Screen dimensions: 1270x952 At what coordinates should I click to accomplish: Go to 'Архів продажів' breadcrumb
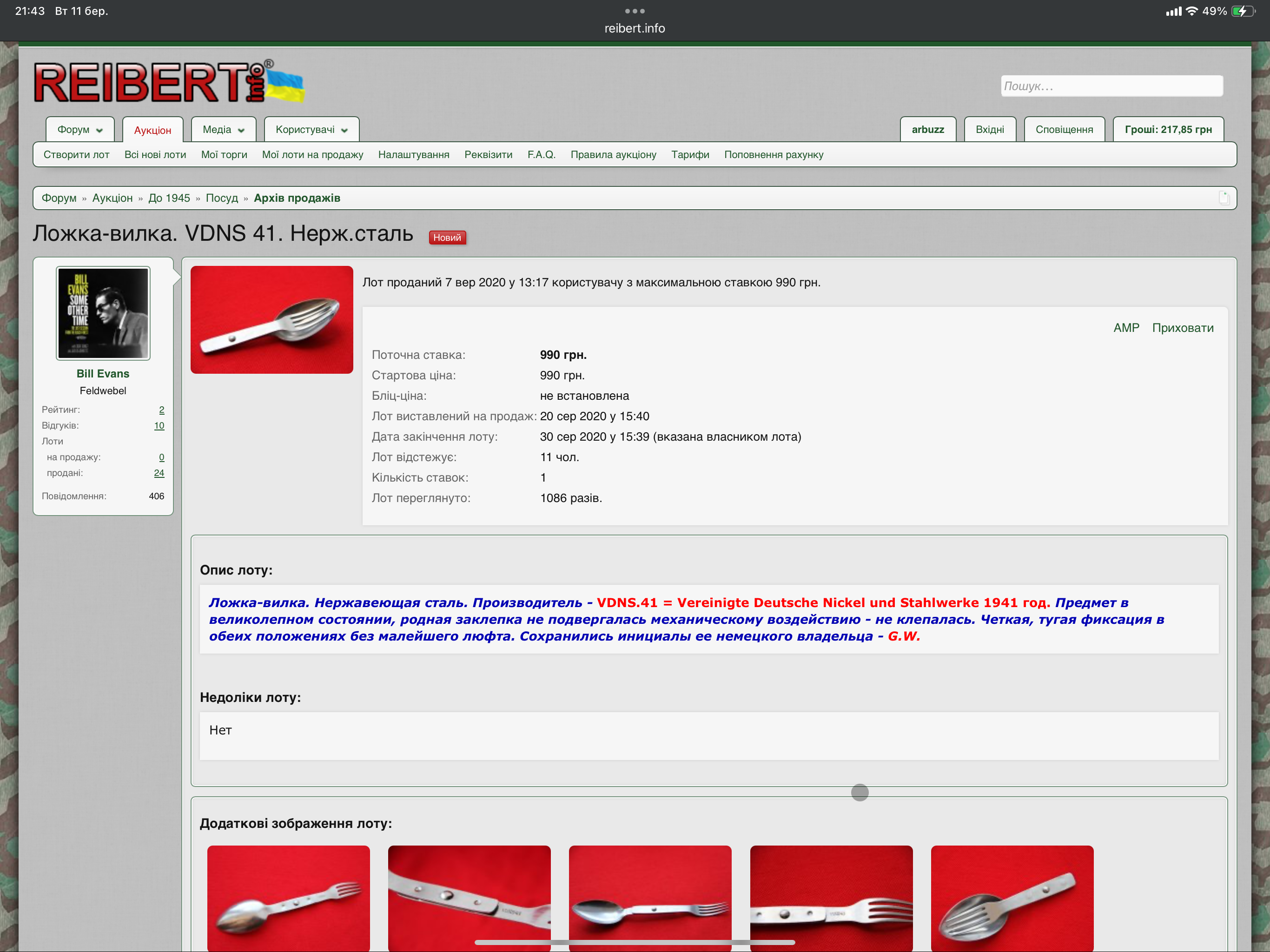[x=297, y=198]
